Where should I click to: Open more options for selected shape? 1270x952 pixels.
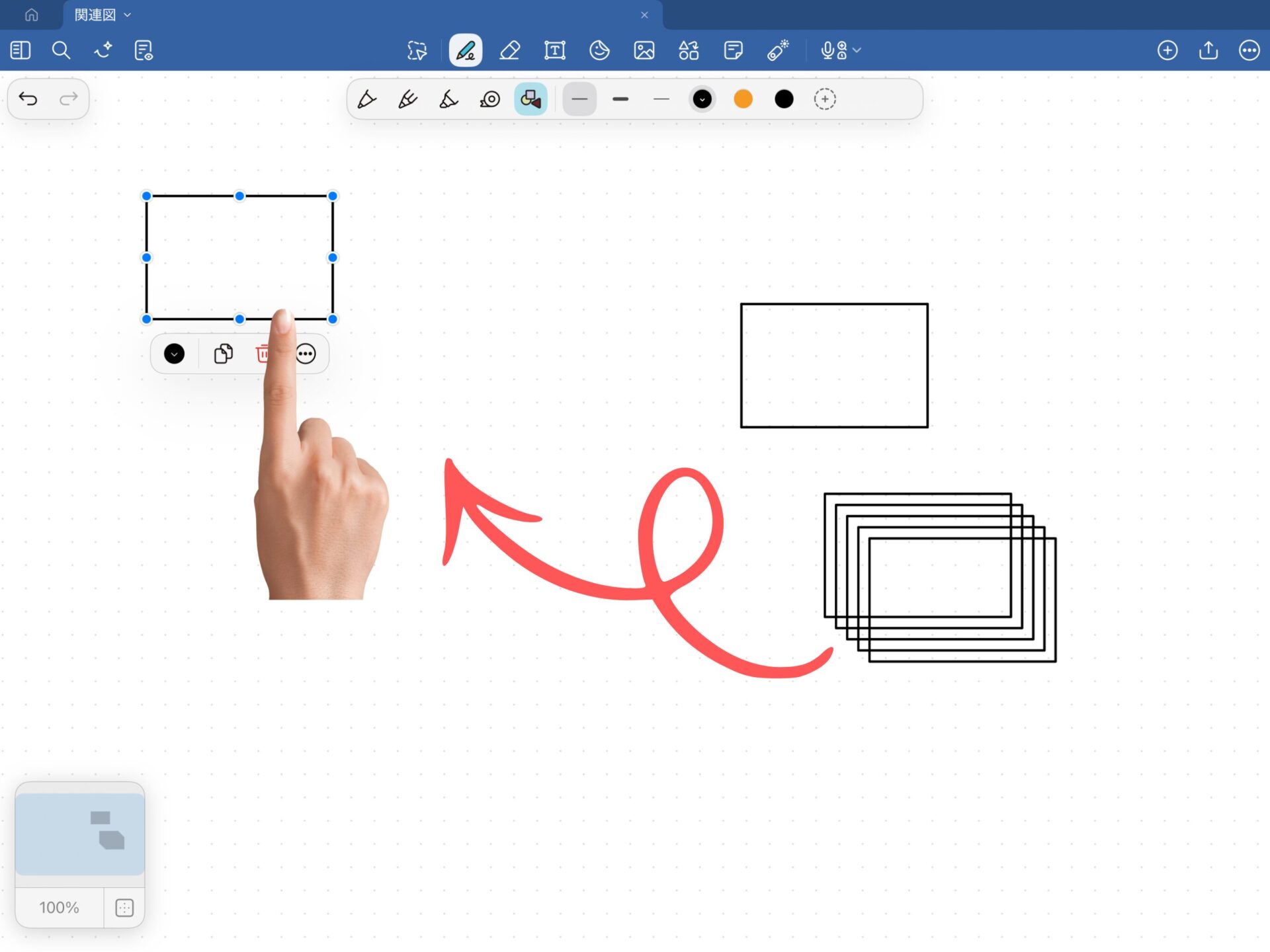point(306,354)
